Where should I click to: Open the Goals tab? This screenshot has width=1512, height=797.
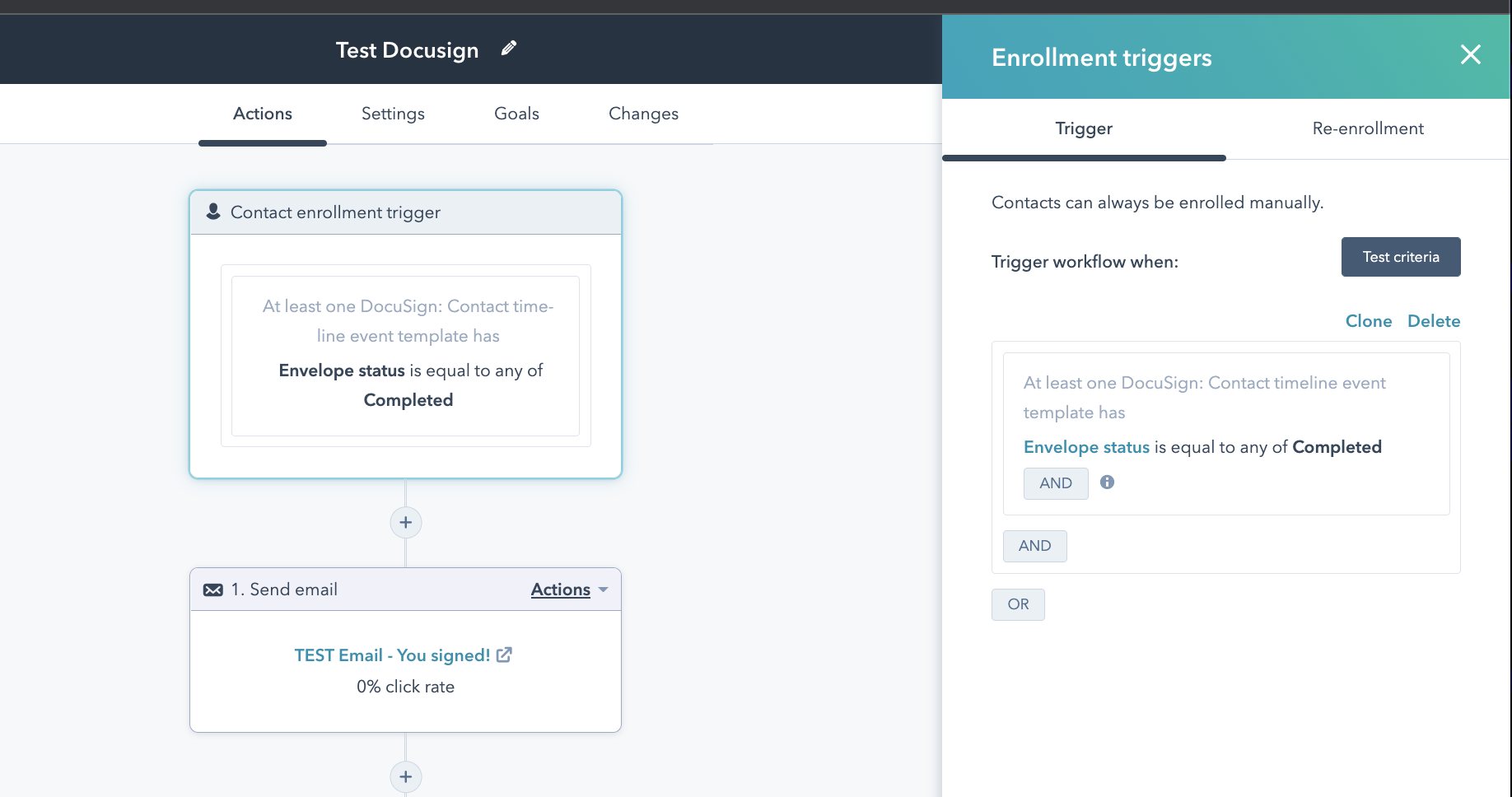click(x=516, y=114)
